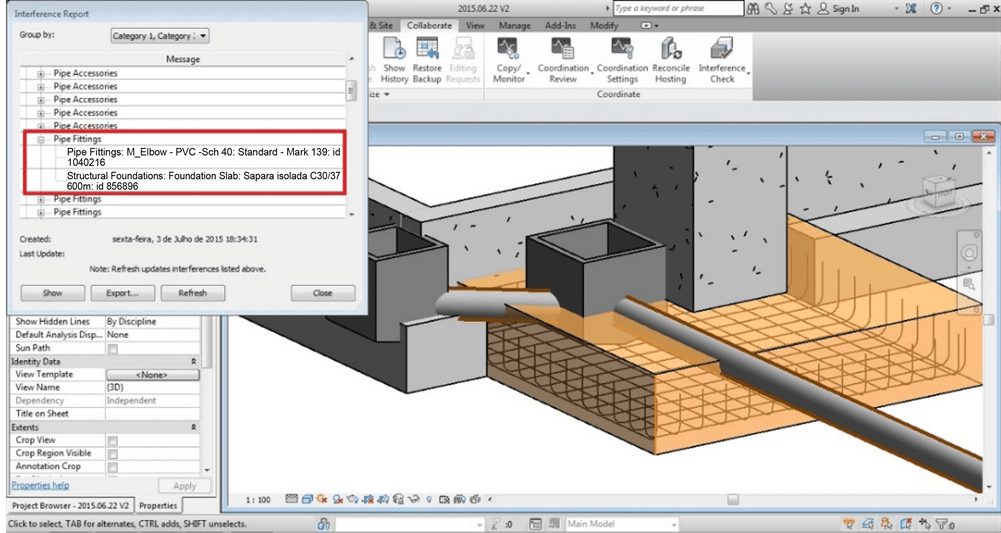Open Coordination Settings

622,61
